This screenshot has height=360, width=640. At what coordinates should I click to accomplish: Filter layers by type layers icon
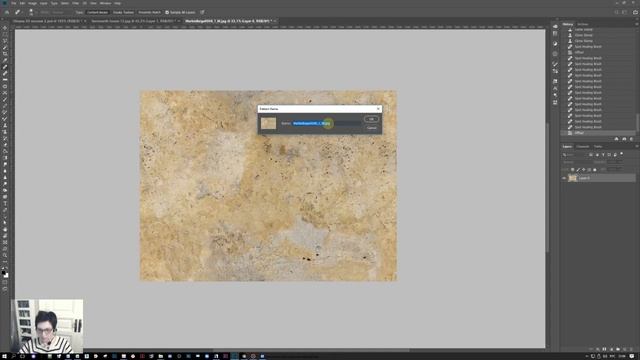(x=603, y=155)
